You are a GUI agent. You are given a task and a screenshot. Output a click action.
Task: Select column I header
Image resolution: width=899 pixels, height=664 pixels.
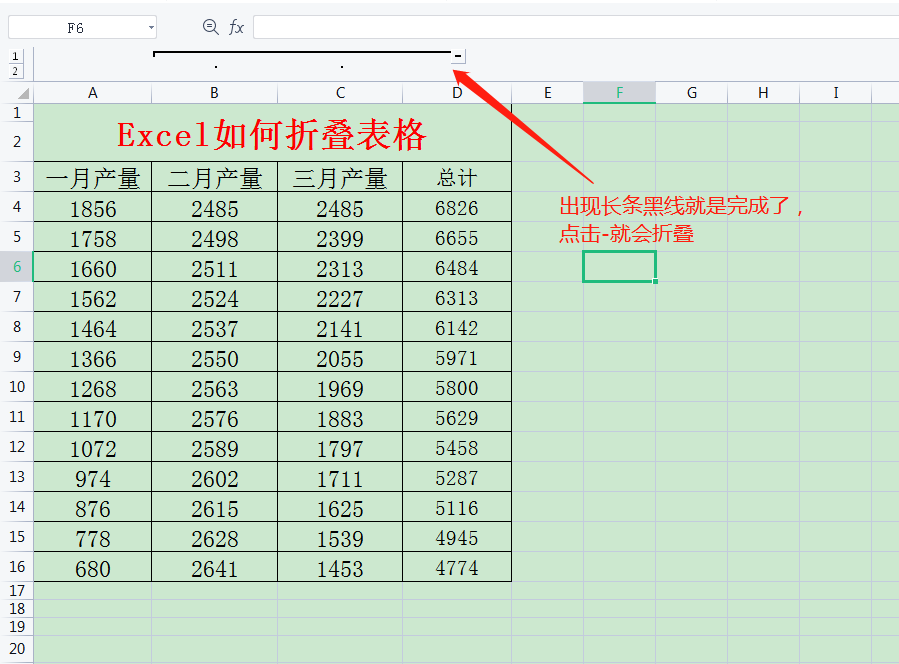[x=835, y=93]
